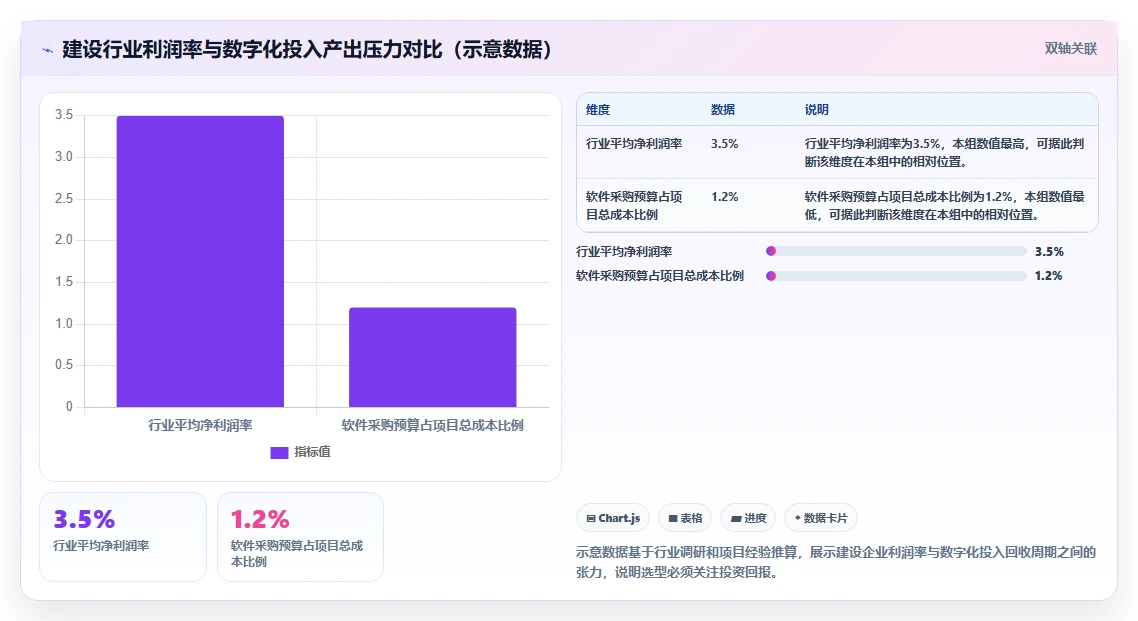Click the 软件采购预算占项目总成本比例 label in progress list
The height and width of the screenshot is (621, 1138).
660,276
